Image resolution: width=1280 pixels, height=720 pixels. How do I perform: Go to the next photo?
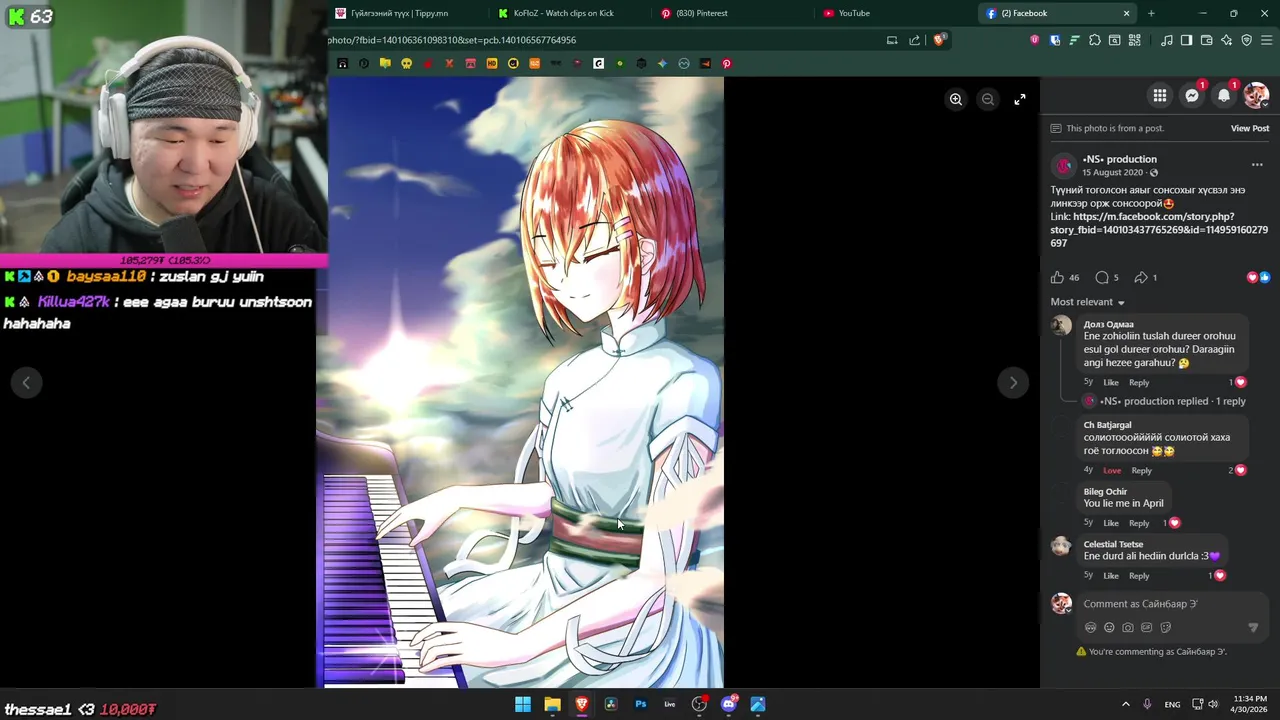coord(1013,382)
